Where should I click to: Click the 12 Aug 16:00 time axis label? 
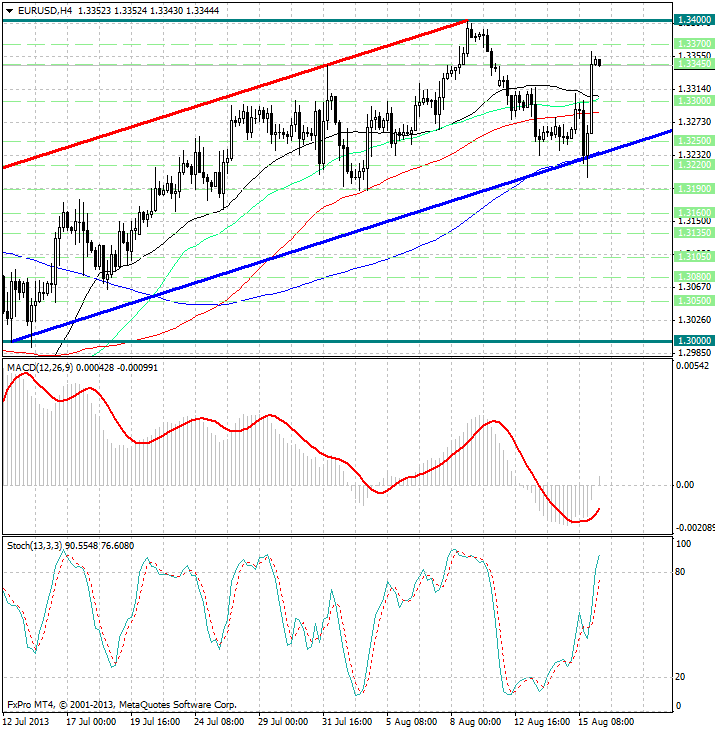[x=542, y=722]
